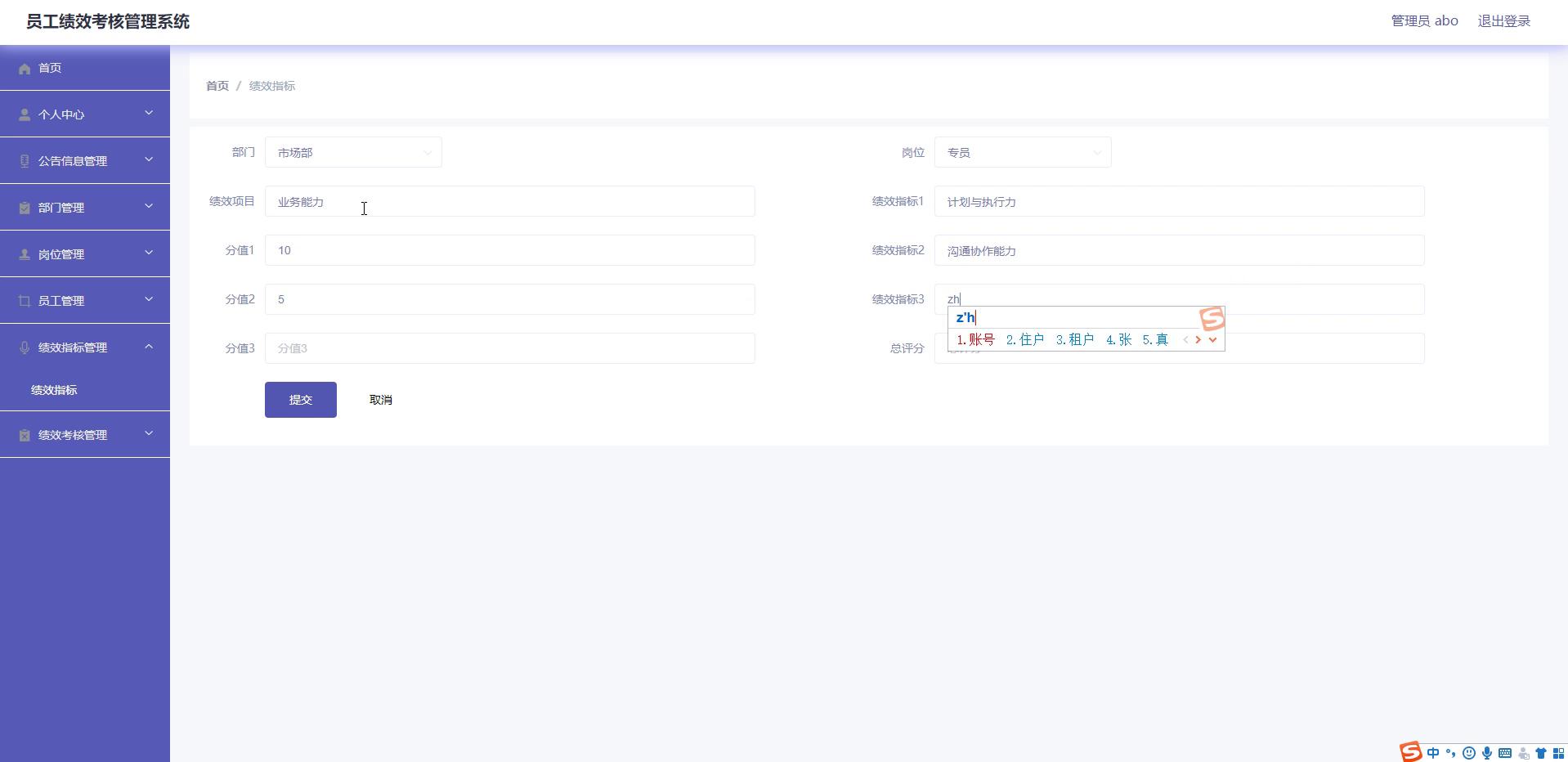
Task: Click the Sogou emoji smiley icon
Action: click(1469, 753)
